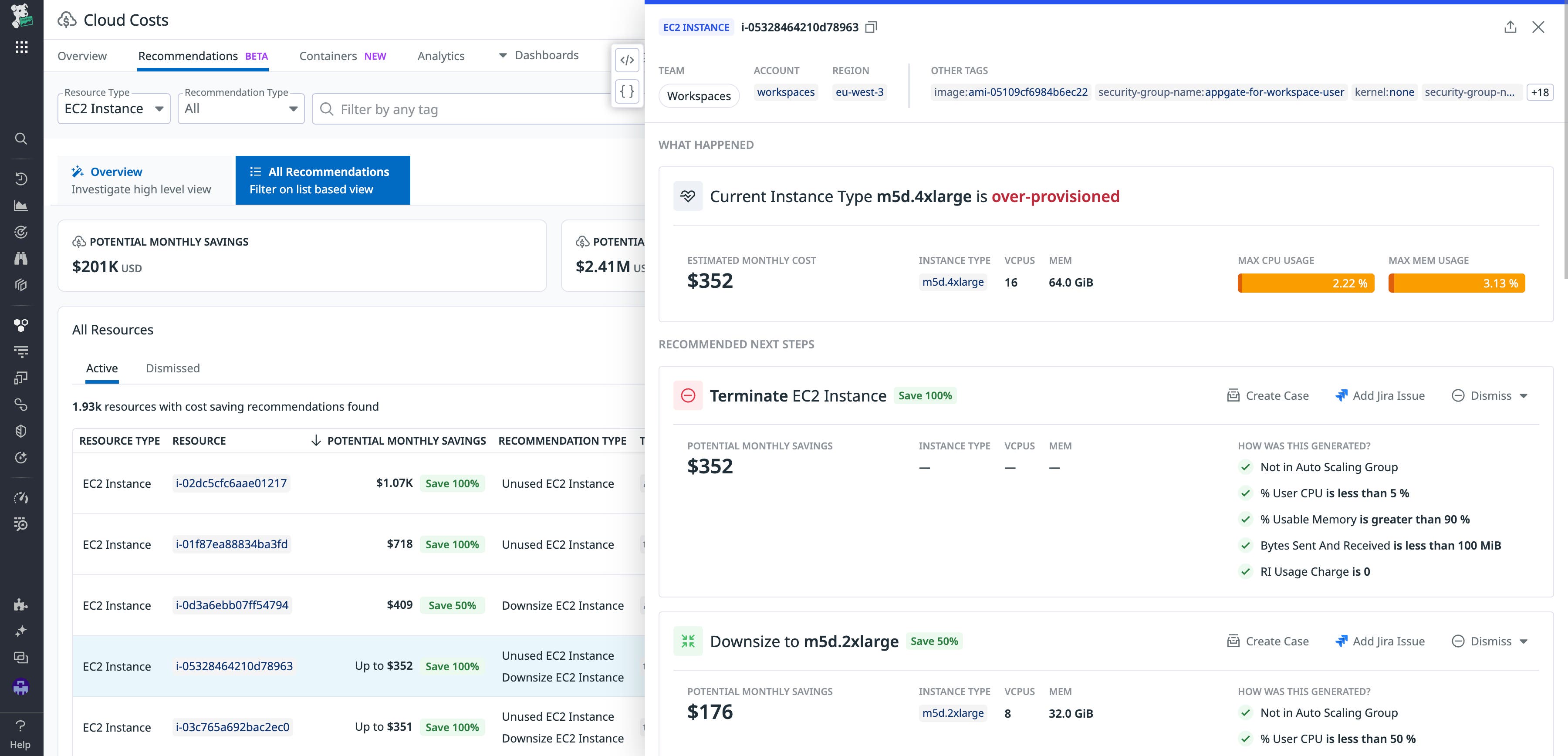Screen dimensions: 1568x756
Task: Check the '% User CPU is less than 5%' criterion
Action: [1245, 494]
